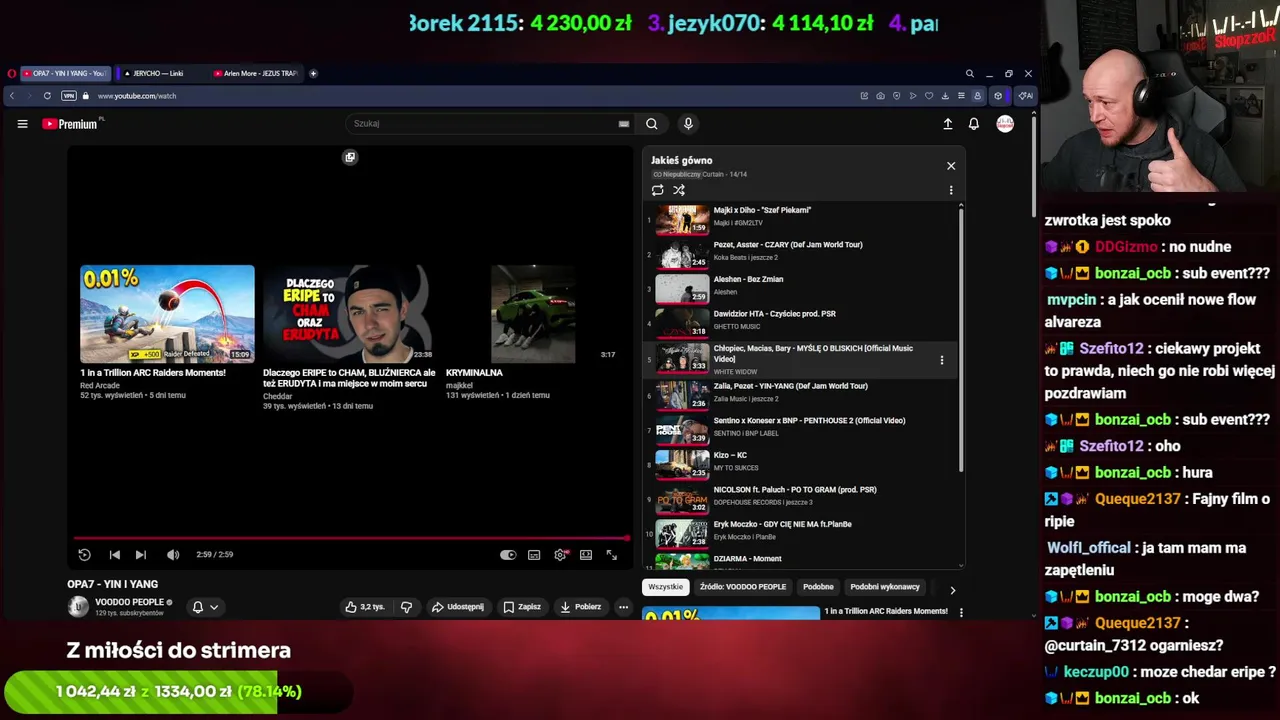Click the heart bookmark icon in address bar
1280x720 pixels.
point(929,96)
